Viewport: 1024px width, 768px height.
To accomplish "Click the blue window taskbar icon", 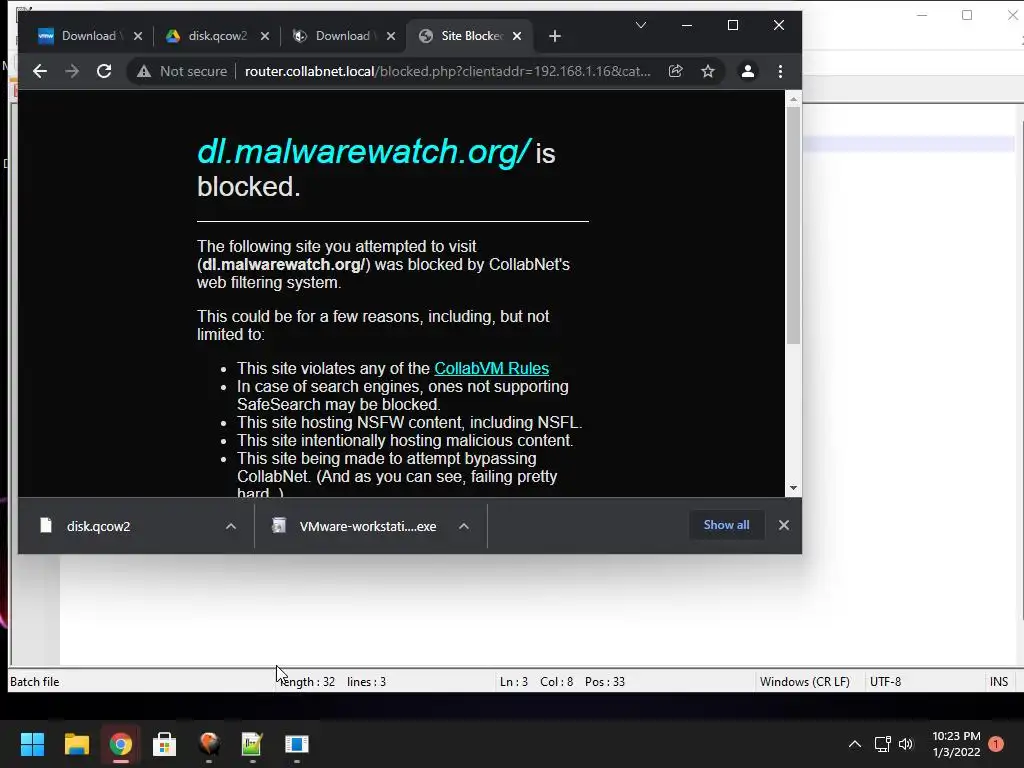I will (x=296, y=744).
